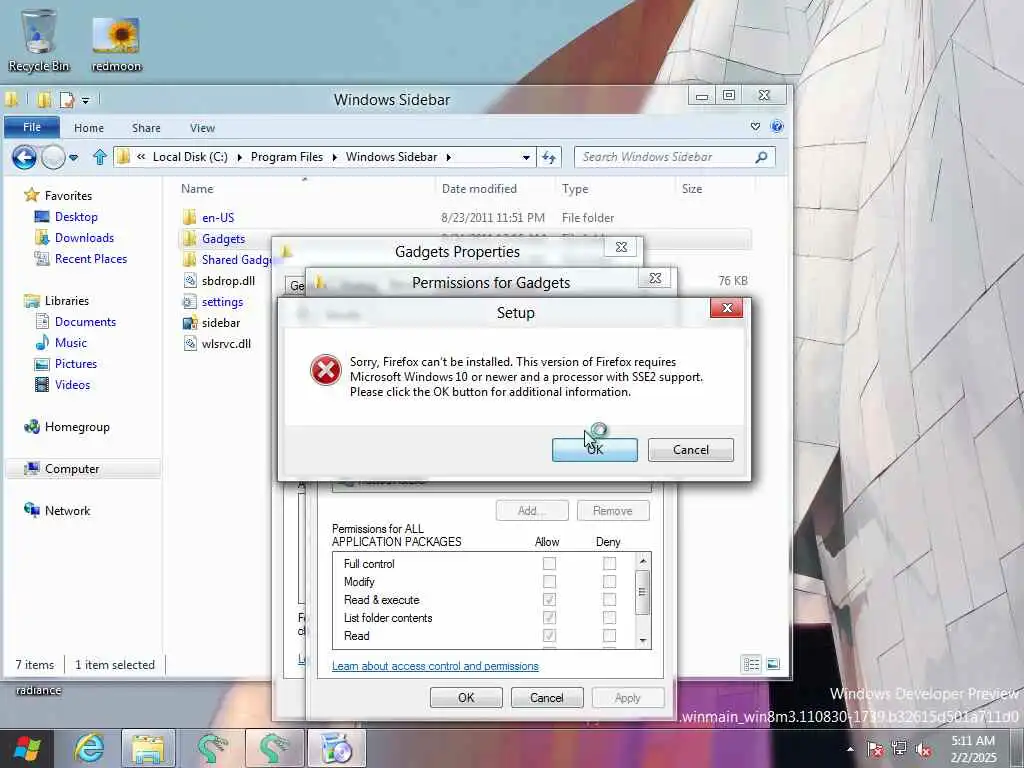1024x768 pixels.
Task: Toggle List folder contents Allow checkbox
Action: [549, 617]
